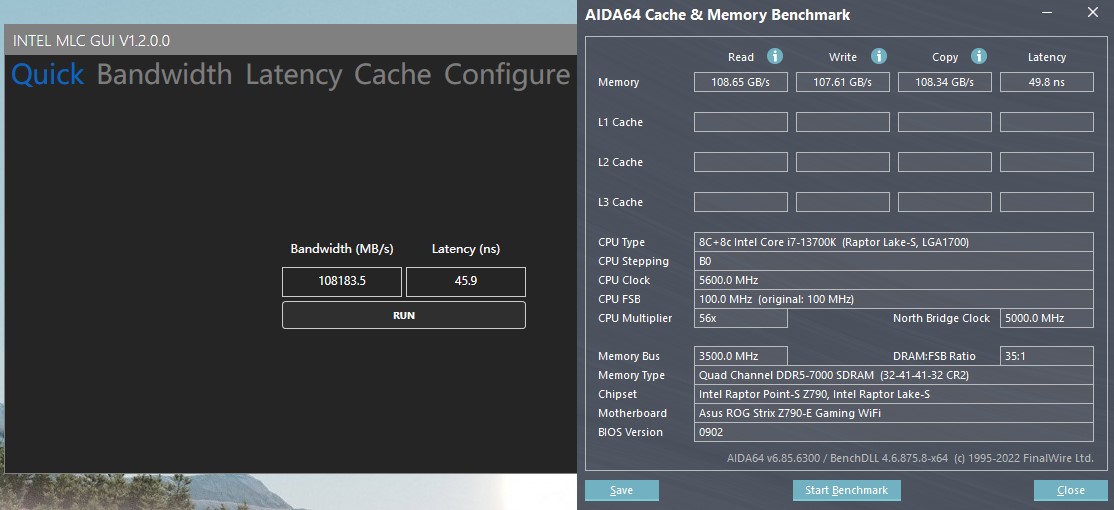Click Bandwidth (MB/s) label in MLC
Image resolution: width=1114 pixels, height=510 pixels.
[342, 249]
